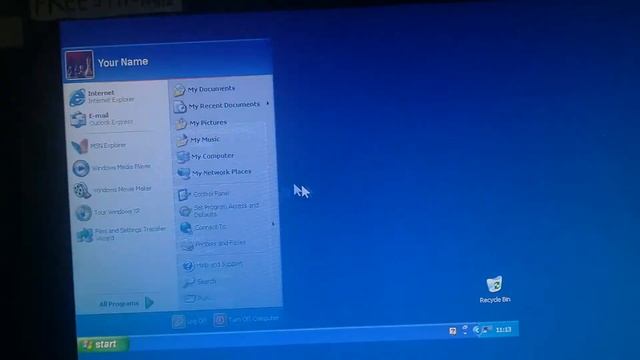Click the Turn Off Computer power icon

220,320
